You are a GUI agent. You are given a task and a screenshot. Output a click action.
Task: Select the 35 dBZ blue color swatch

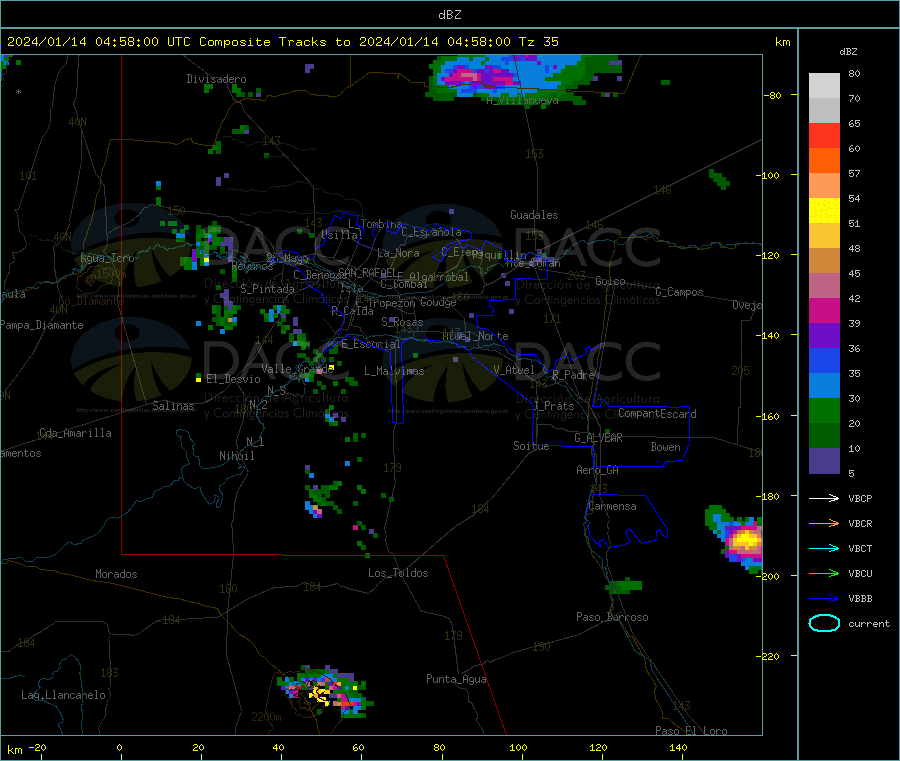point(824,360)
